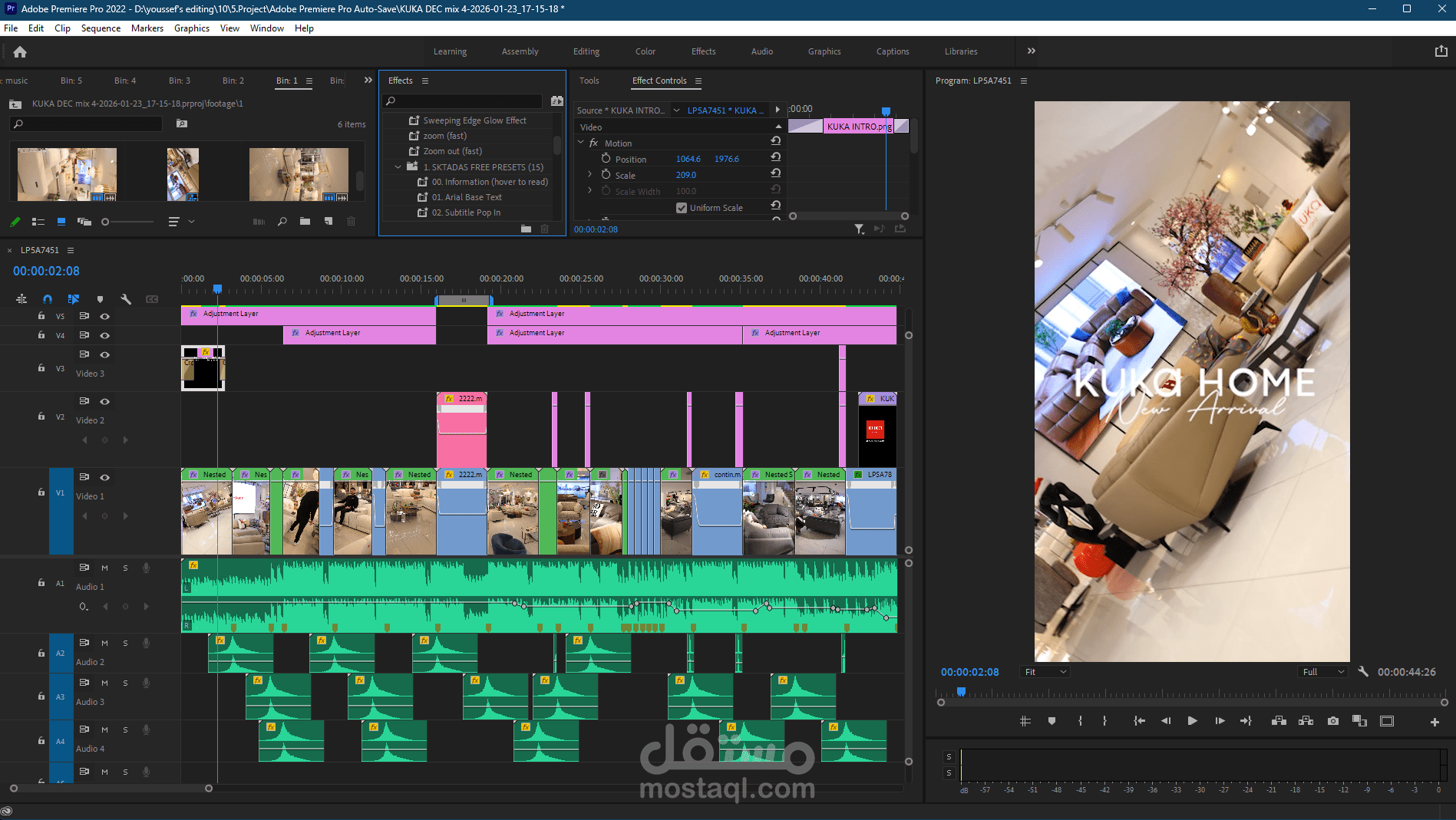Screen dimensions: 1456x820
Task: Switch to the Color workspace
Action: 645,51
